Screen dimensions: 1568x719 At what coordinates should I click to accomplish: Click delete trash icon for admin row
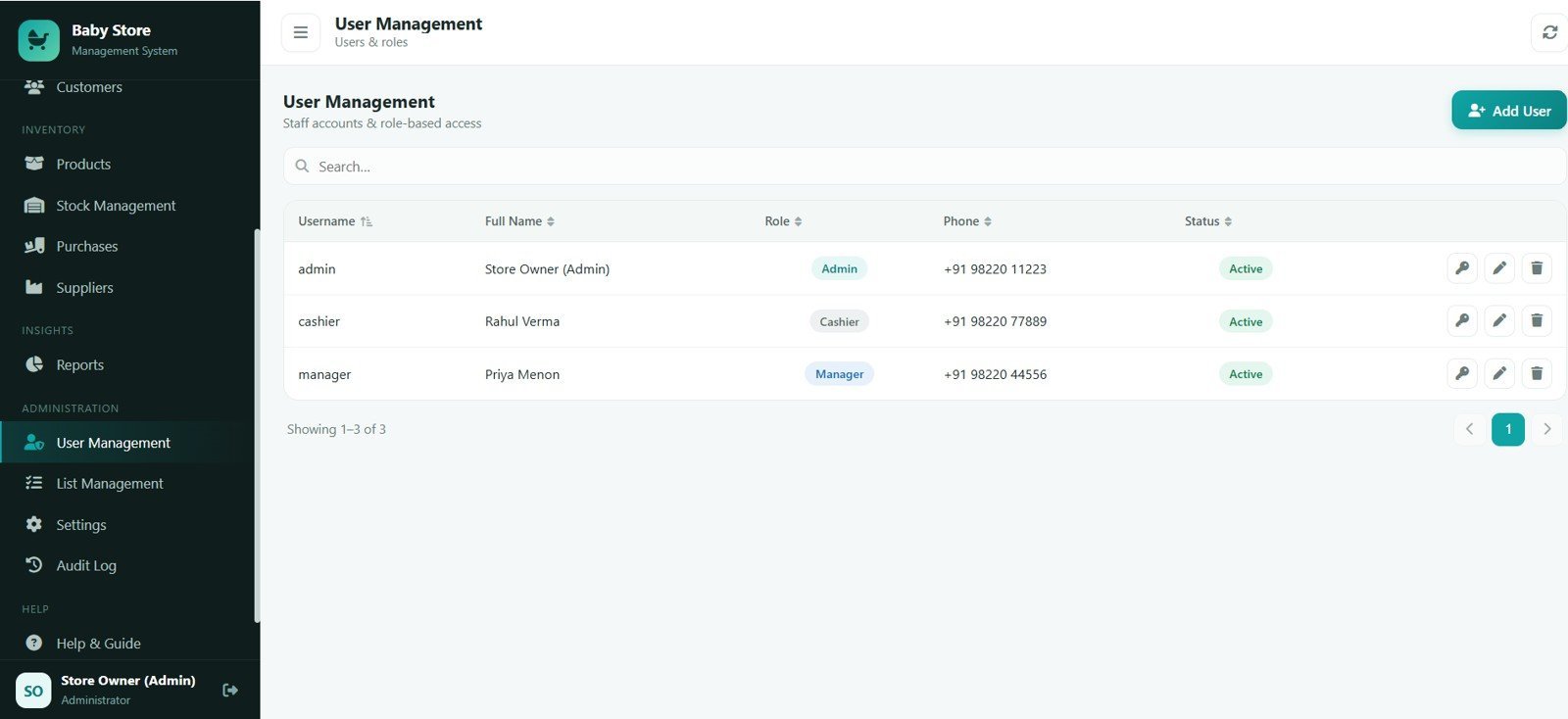(1537, 268)
